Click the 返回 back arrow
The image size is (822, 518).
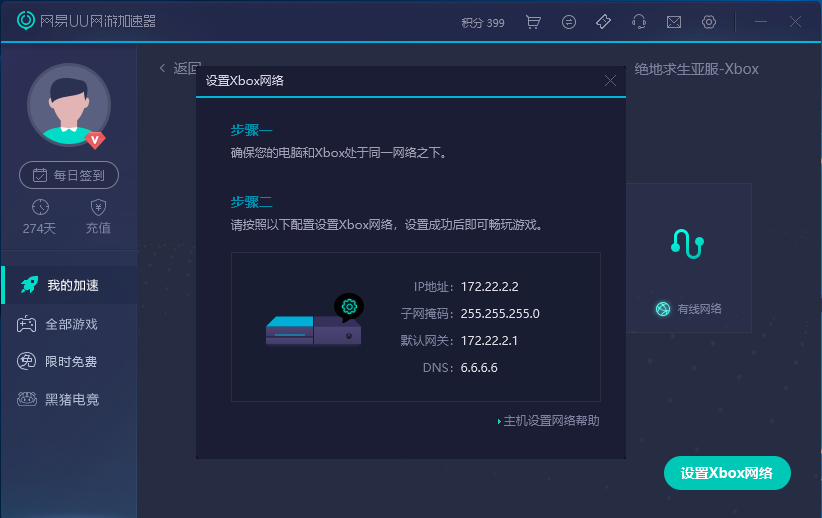coord(163,68)
